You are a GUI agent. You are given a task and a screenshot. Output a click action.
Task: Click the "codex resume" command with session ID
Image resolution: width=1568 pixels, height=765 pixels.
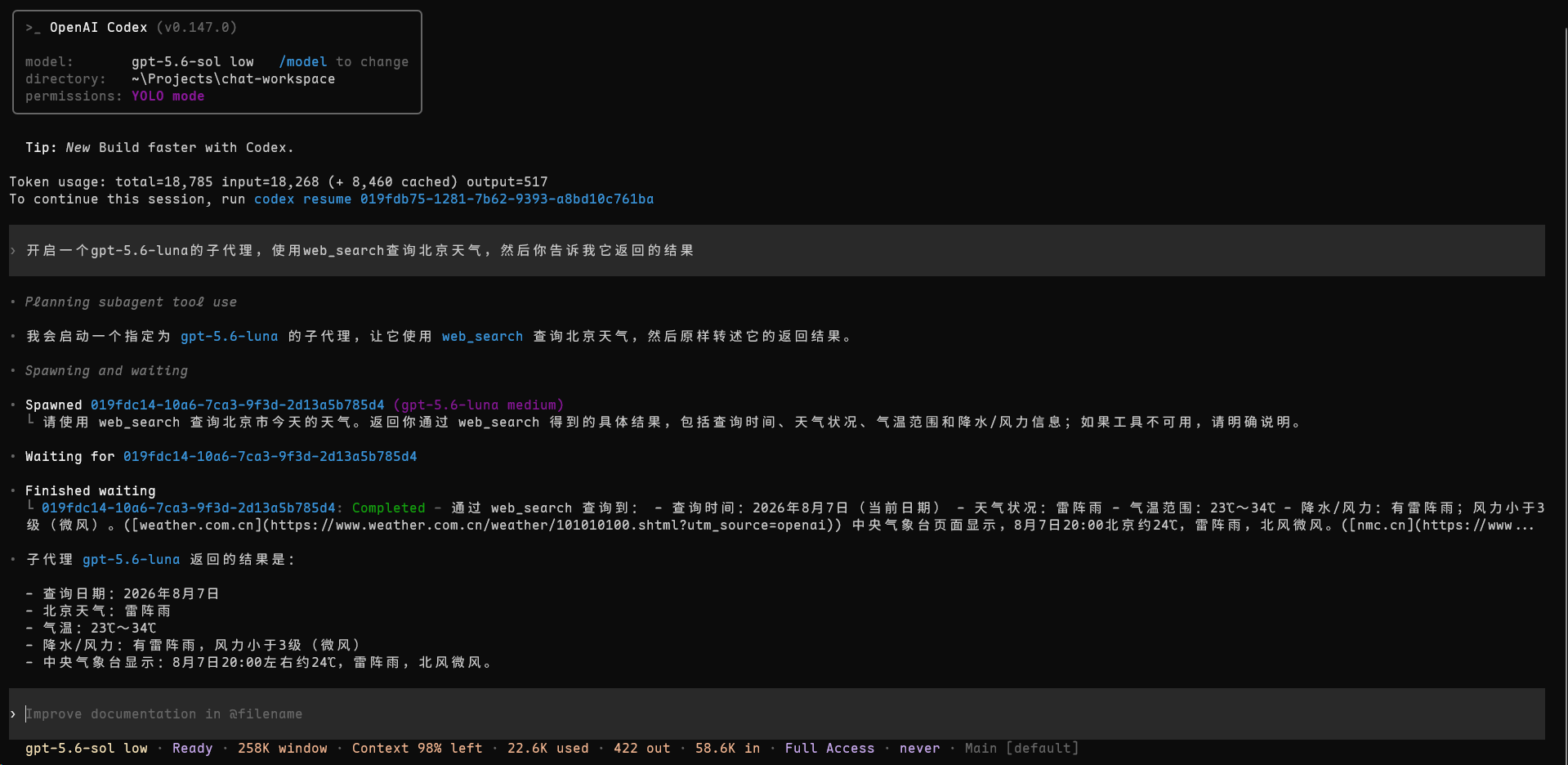point(454,199)
